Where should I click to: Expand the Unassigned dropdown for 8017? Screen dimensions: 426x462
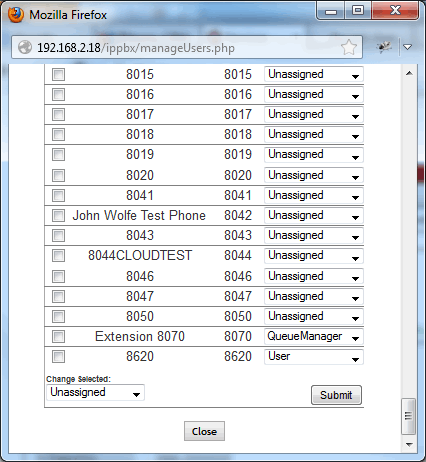[314, 114]
